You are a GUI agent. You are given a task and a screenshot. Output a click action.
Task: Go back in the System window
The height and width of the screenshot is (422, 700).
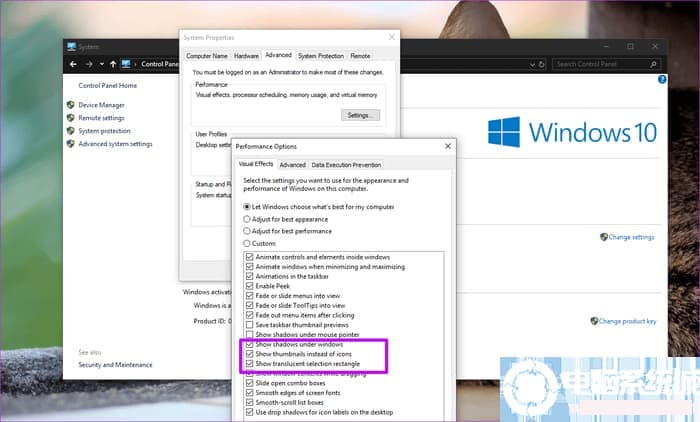(x=73, y=64)
